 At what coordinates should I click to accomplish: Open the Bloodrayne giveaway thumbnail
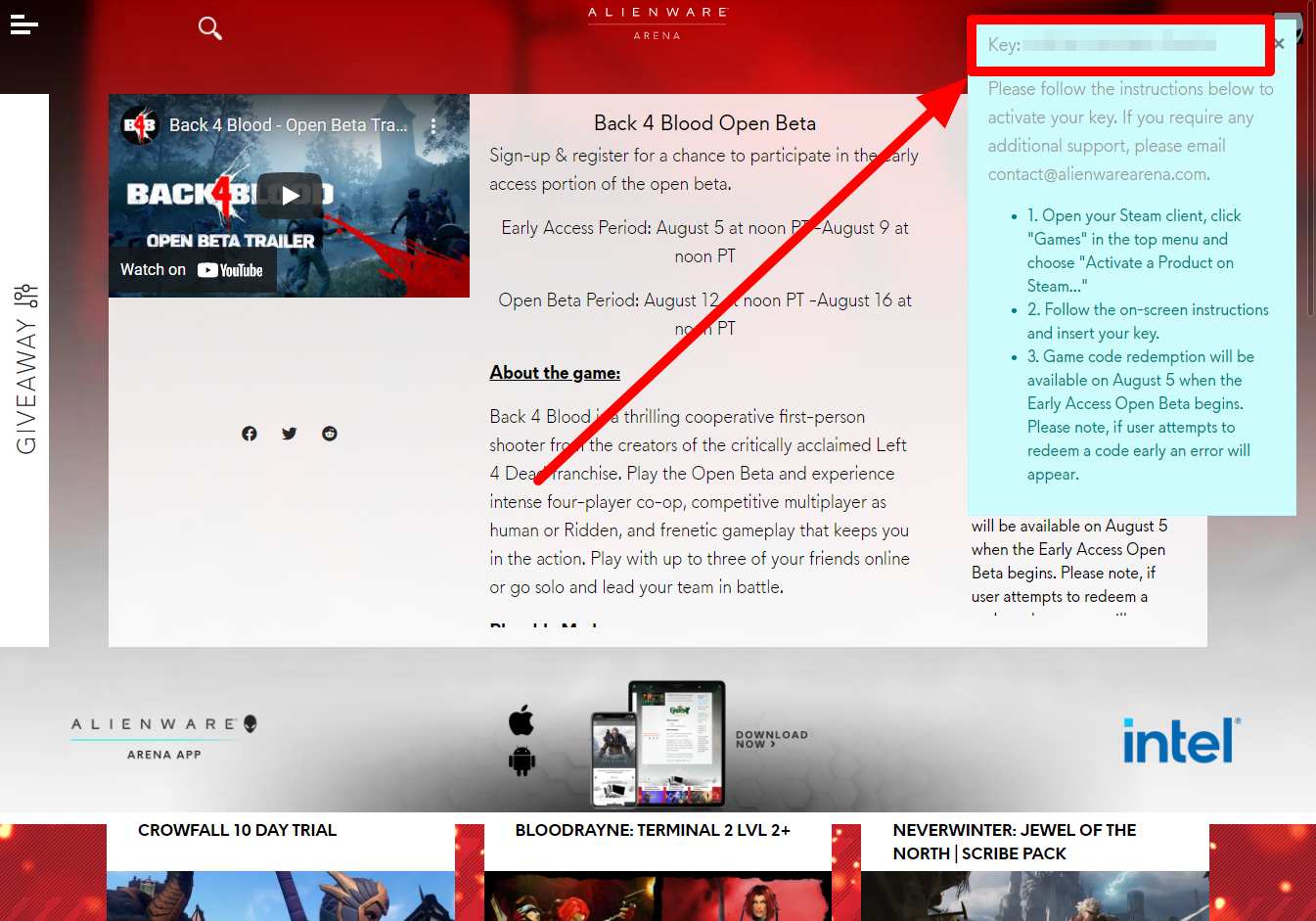[658, 896]
